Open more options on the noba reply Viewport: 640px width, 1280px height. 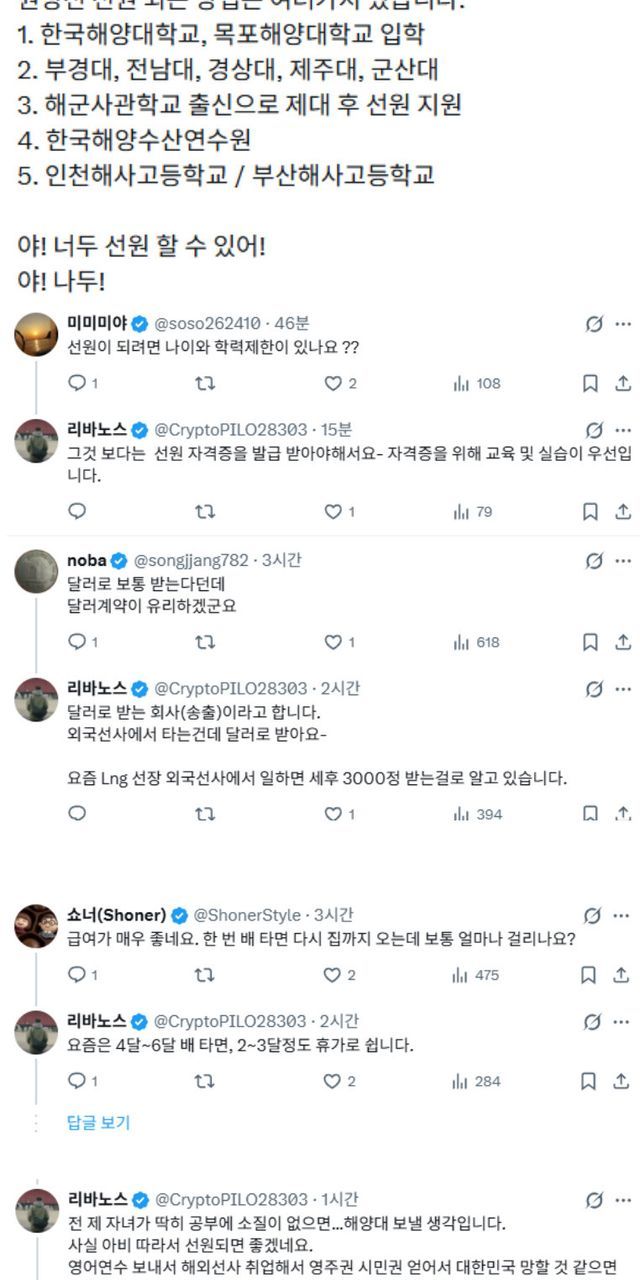point(622,560)
